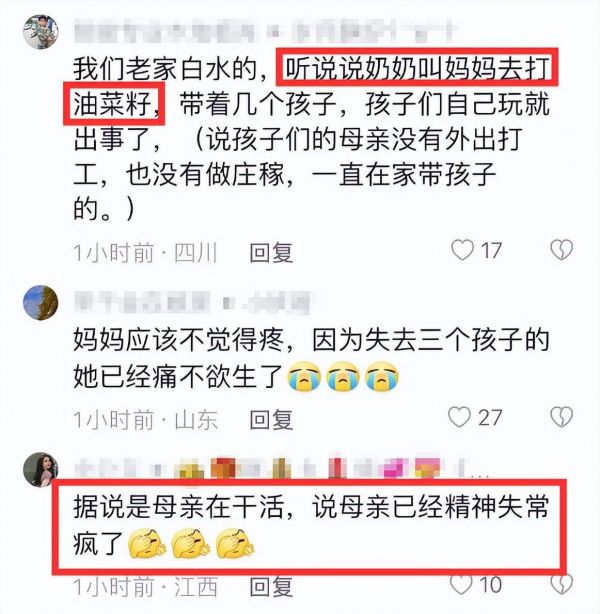Open first commenter's avatar profile
Image resolution: width=600 pixels, height=614 pixels.
pyautogui.click(x=41, y=32)
